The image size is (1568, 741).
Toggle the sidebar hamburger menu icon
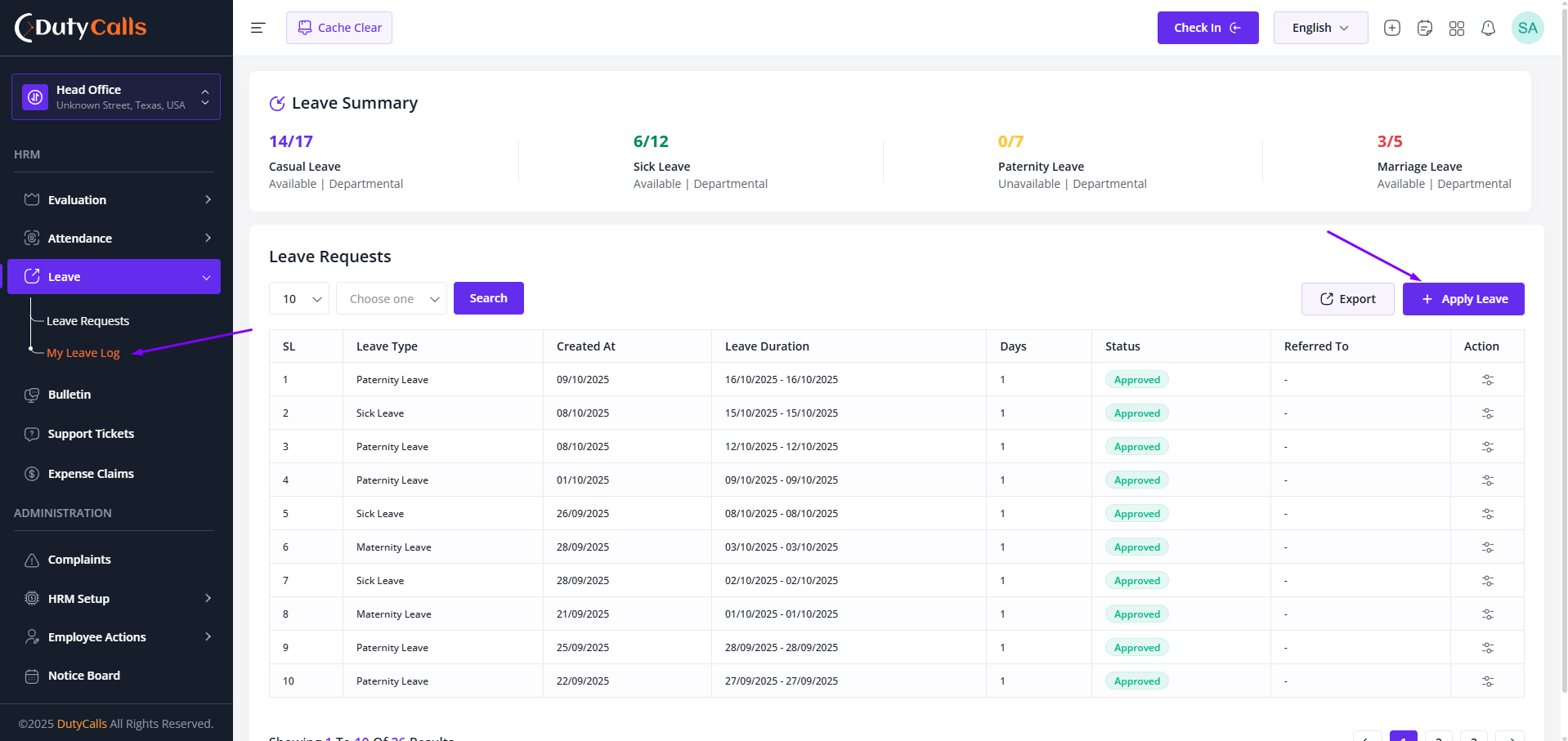pyautogui.click(x=258, y=28)
